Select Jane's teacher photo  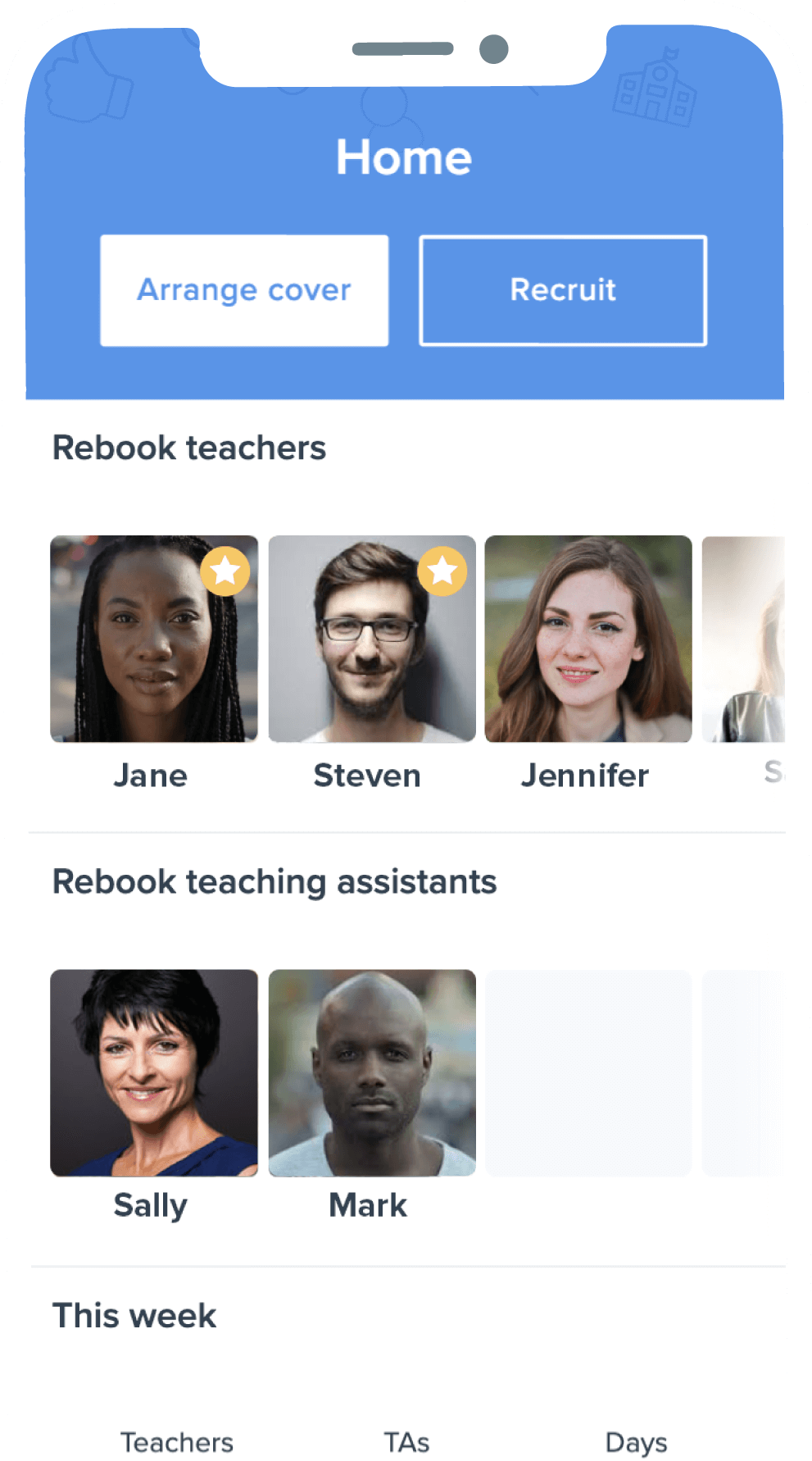154,639
